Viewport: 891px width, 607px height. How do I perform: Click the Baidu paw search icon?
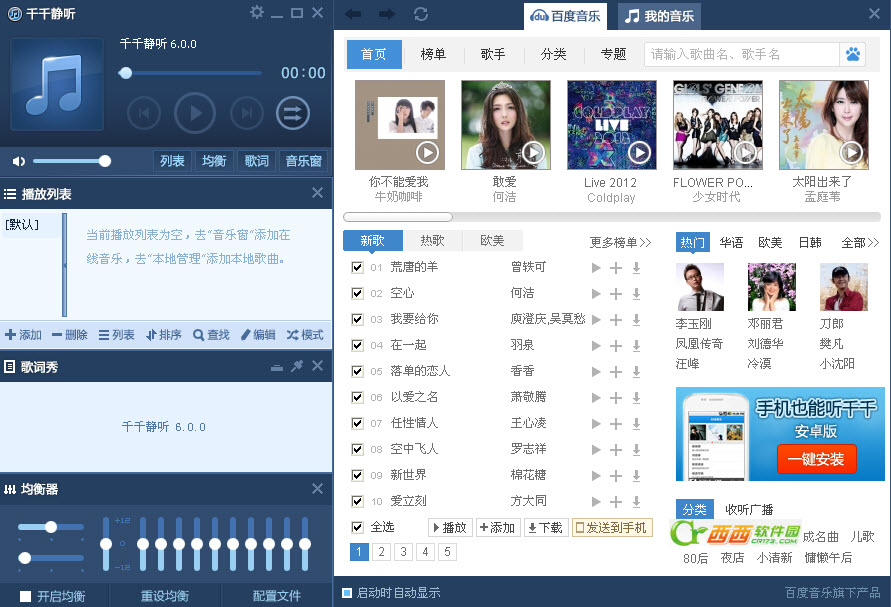coord(852,55)
